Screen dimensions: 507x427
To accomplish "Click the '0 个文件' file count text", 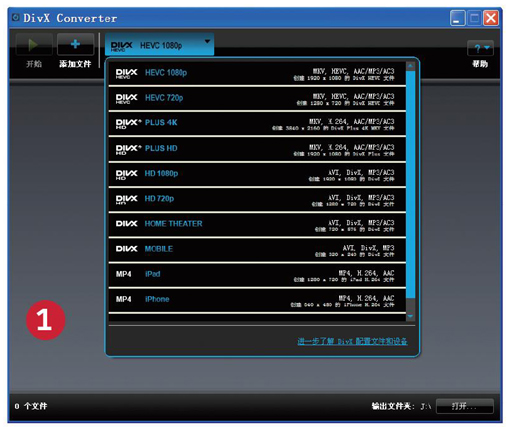I will pos(31,406).
